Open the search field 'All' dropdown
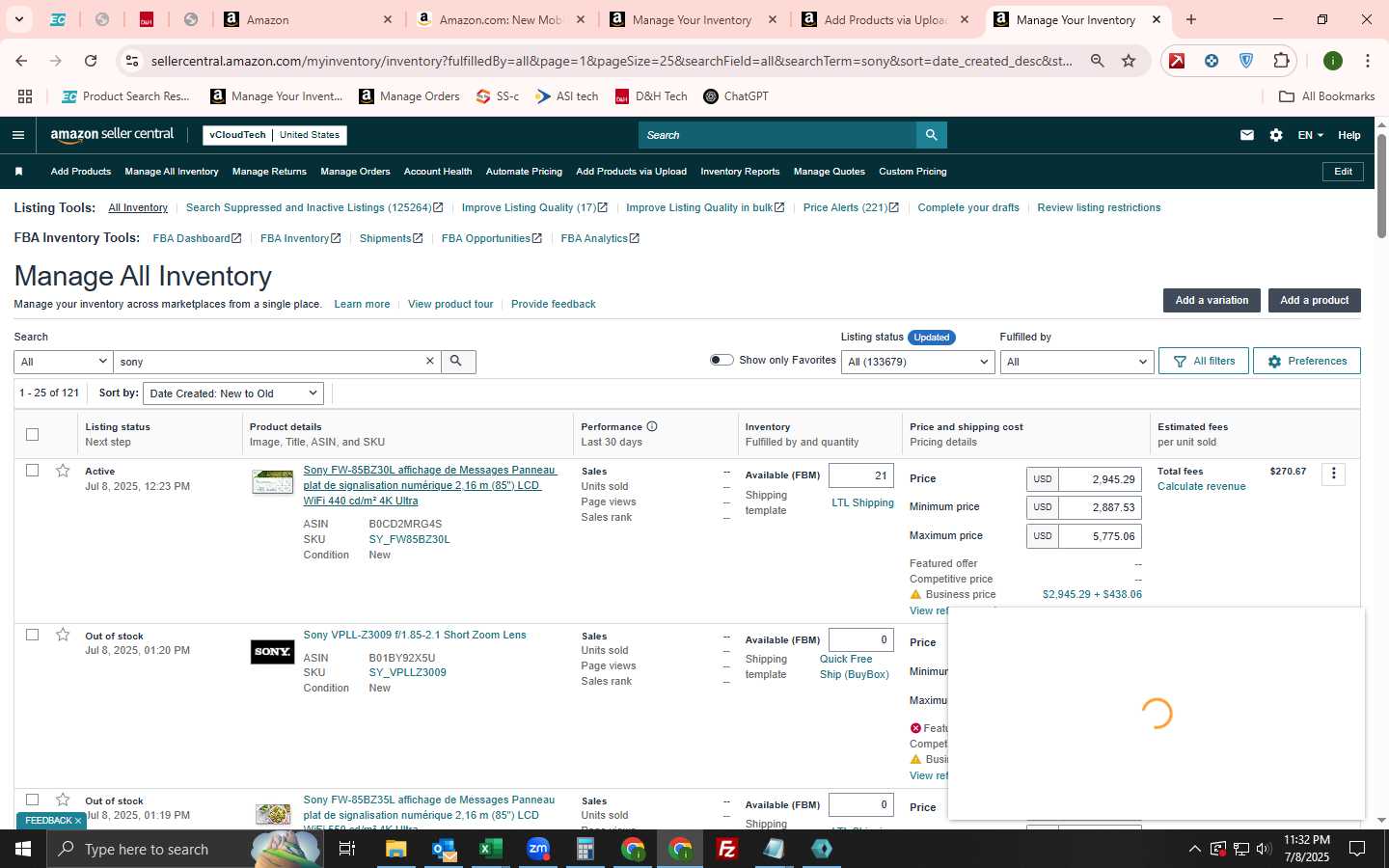 (64, 362)
